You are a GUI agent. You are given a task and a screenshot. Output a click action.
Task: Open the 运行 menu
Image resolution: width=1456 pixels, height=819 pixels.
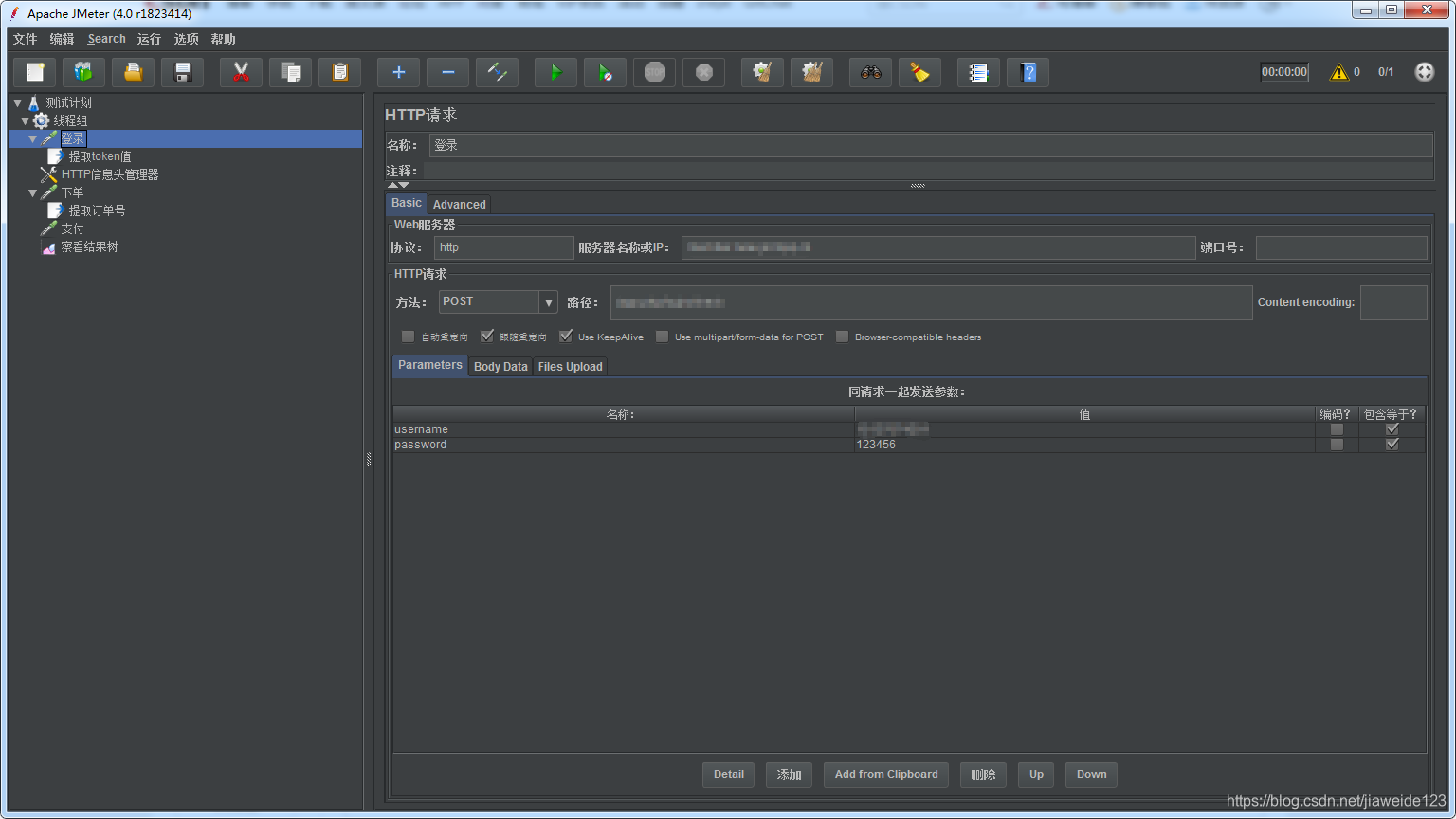pos(149,39)
